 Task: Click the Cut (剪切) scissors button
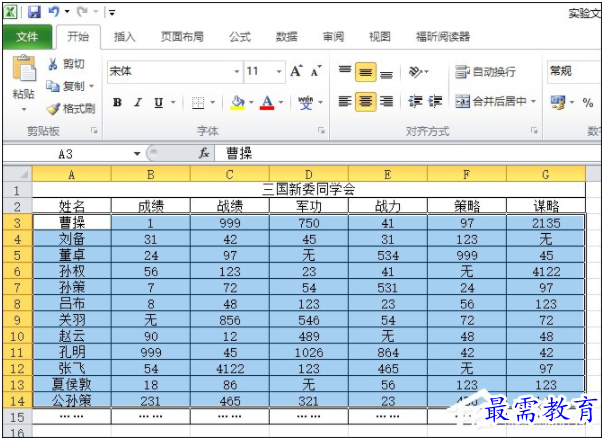point(66,64)
